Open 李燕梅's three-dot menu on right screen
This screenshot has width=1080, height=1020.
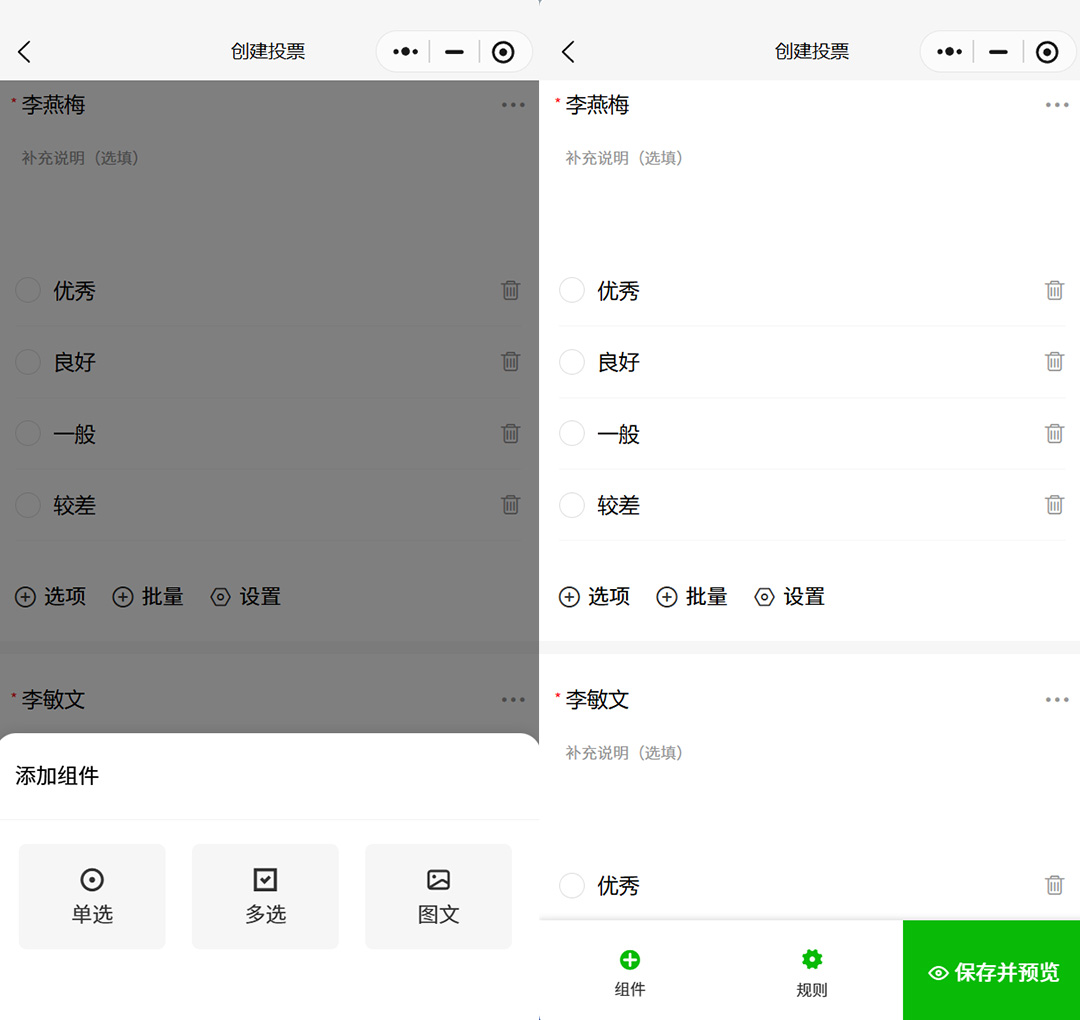pos(1057,105)
